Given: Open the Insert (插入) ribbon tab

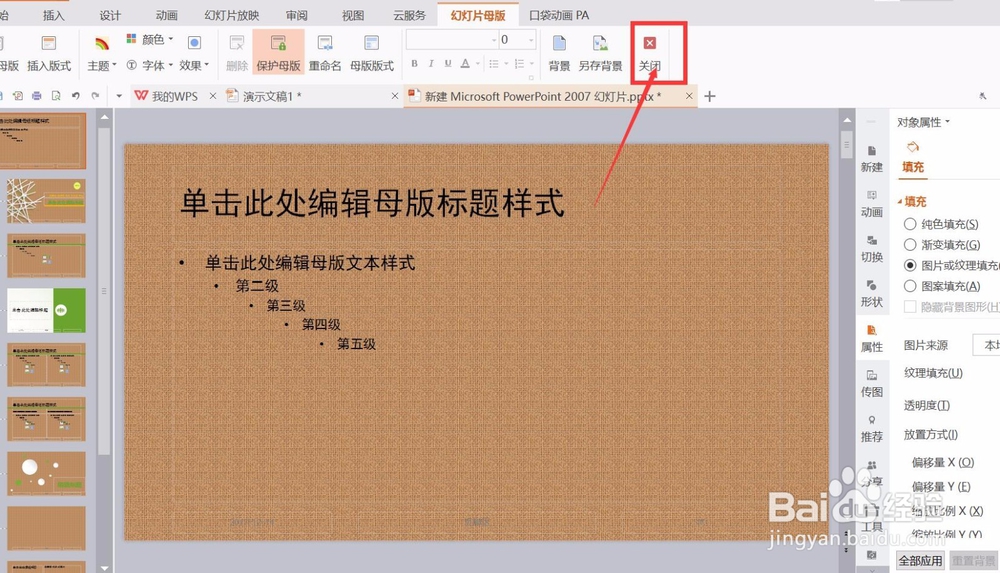Looking at the screenshot, I should [54, 15].
